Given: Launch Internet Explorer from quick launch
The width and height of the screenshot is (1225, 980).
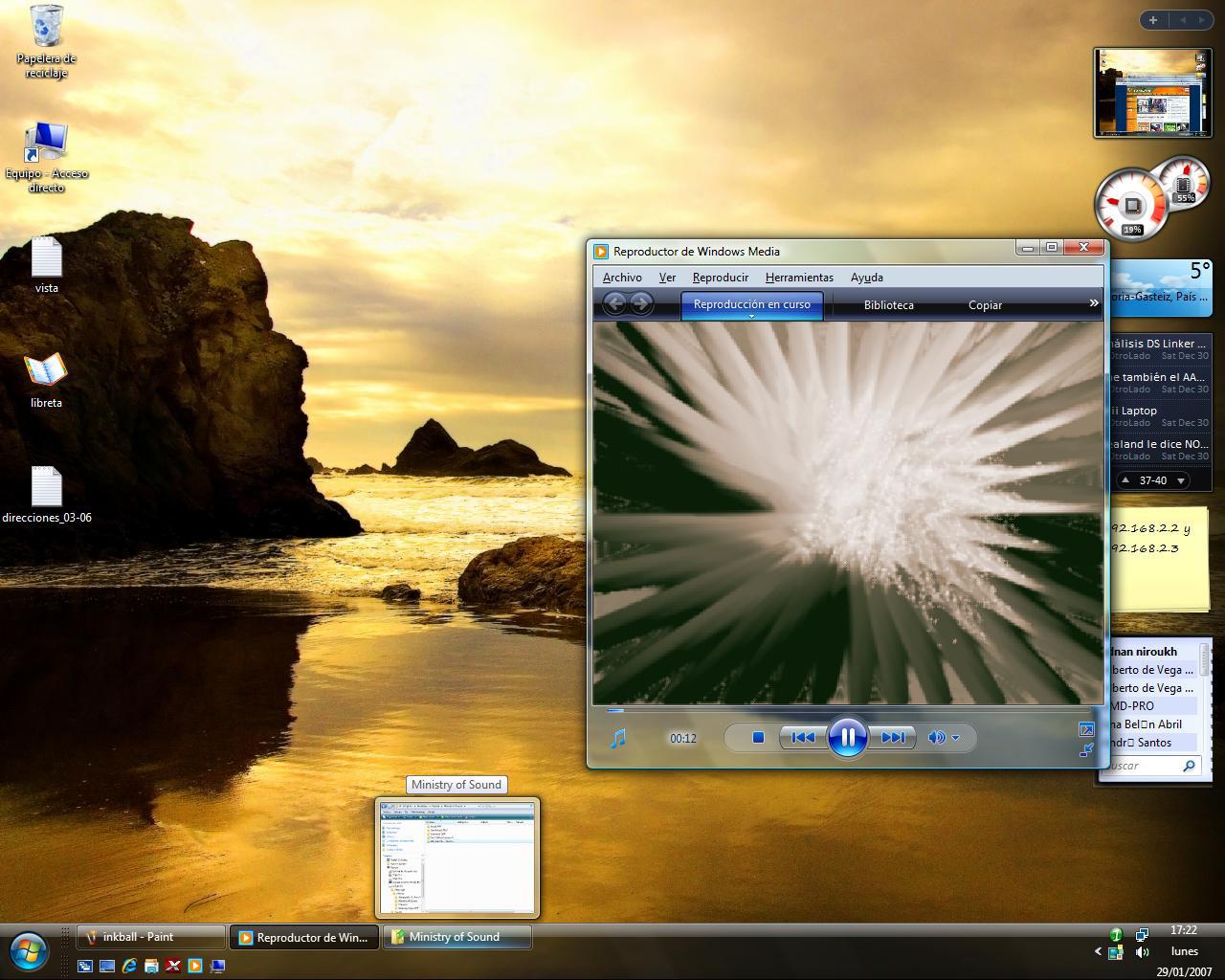Looking at the screenshot, I should coord(129,966).
